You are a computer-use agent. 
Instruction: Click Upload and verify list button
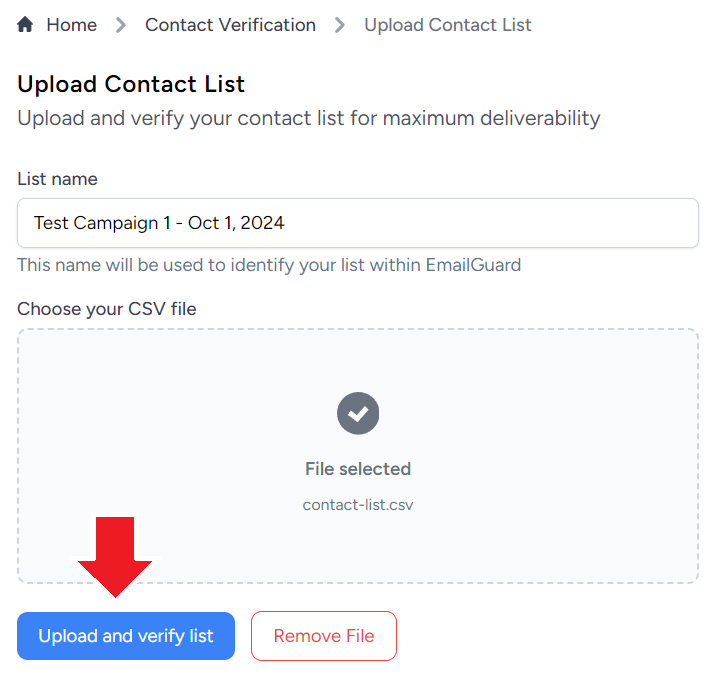click(126, 636)
